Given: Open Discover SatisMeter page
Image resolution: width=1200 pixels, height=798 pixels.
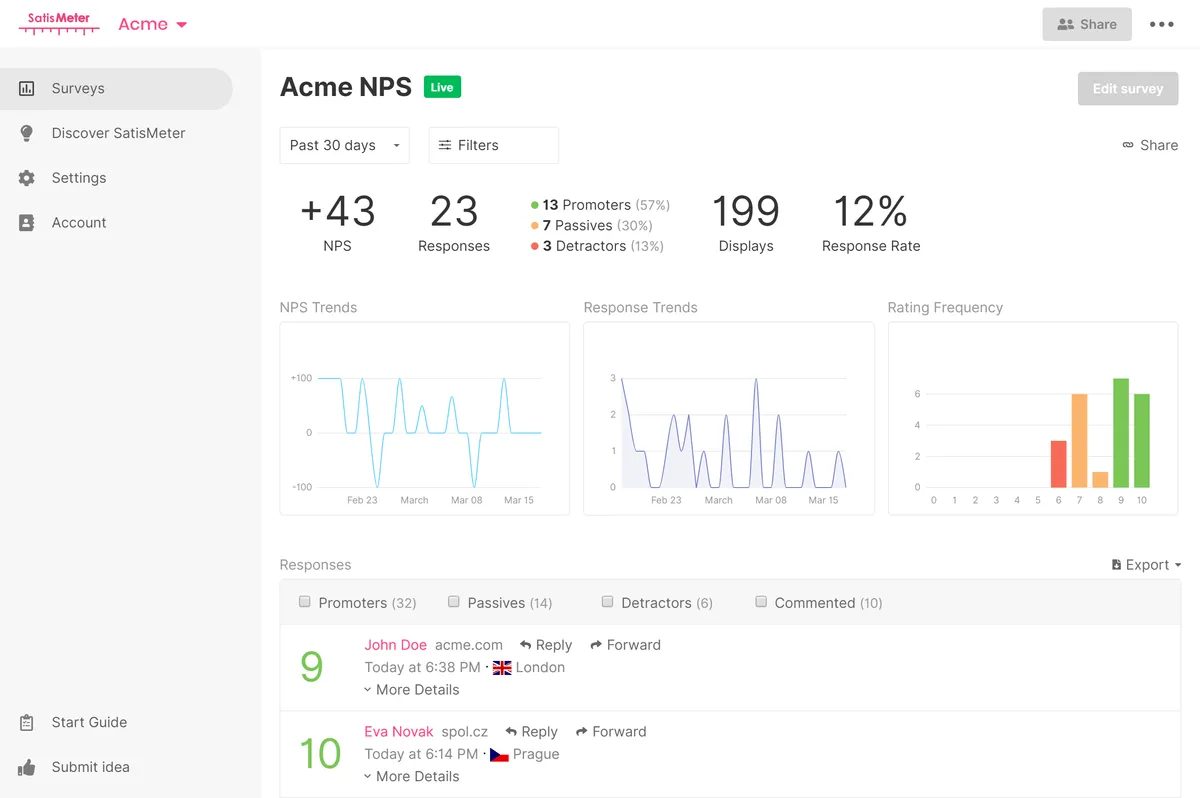Looking at the screenshot, I should [x=118, y=133].
